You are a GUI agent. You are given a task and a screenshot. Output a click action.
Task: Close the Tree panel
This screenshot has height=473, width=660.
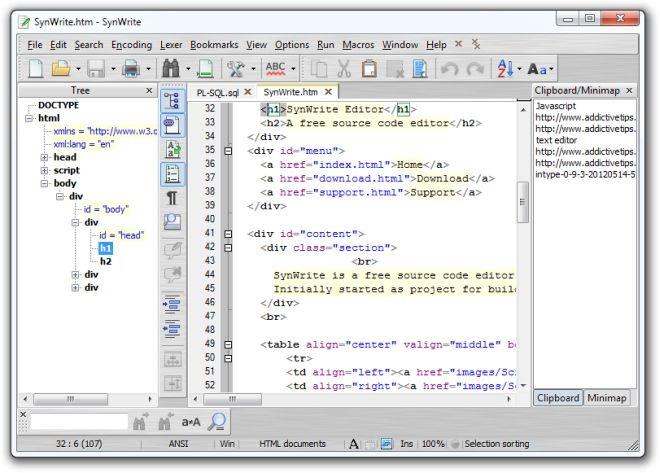(149, 90)
